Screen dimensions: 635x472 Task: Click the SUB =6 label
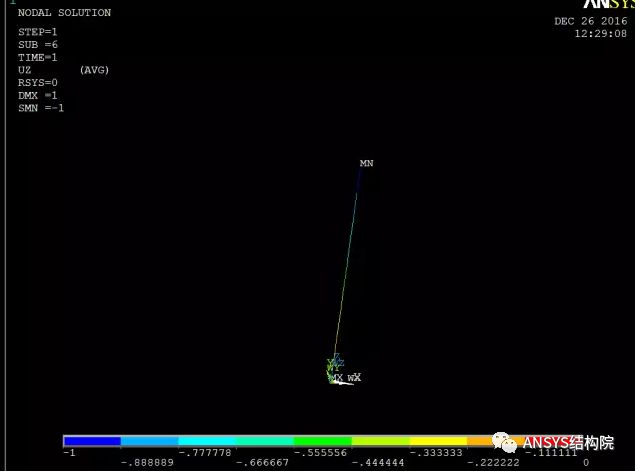point(38,45)
